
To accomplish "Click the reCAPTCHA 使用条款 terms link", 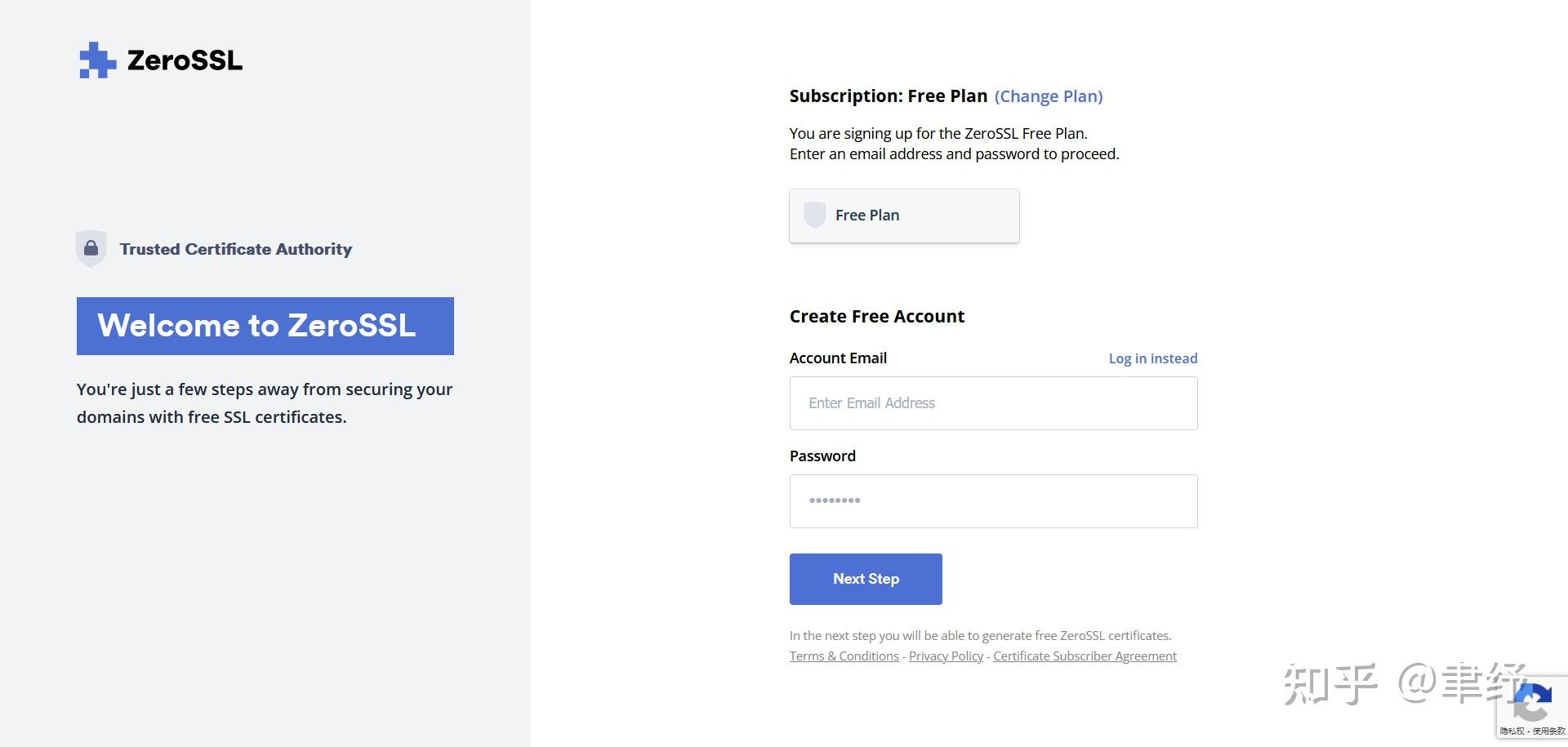I will [1548, 731].
